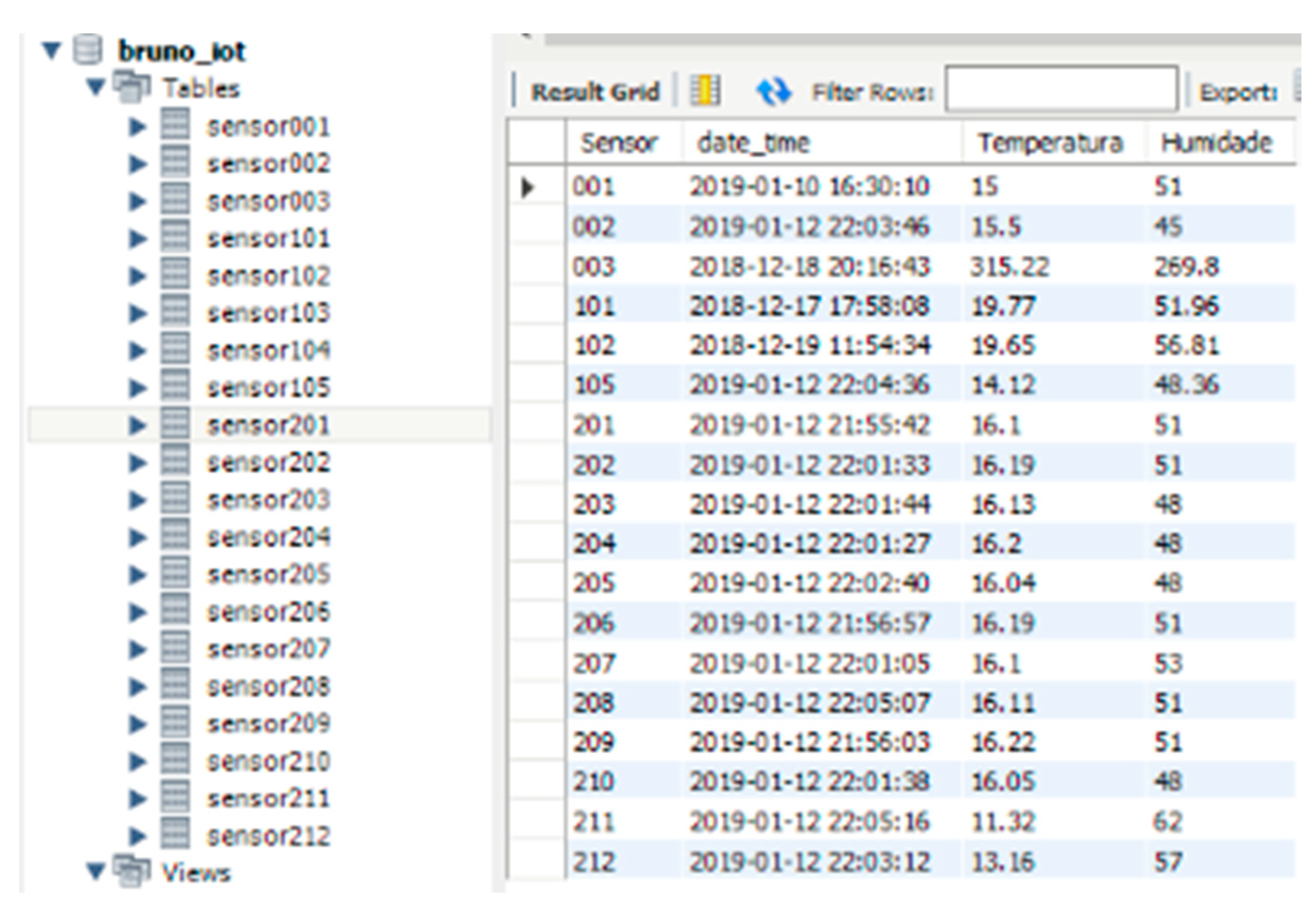1316x910 pixels.
Task: Select the sensor207 table in tree
Action: (268, 648)
